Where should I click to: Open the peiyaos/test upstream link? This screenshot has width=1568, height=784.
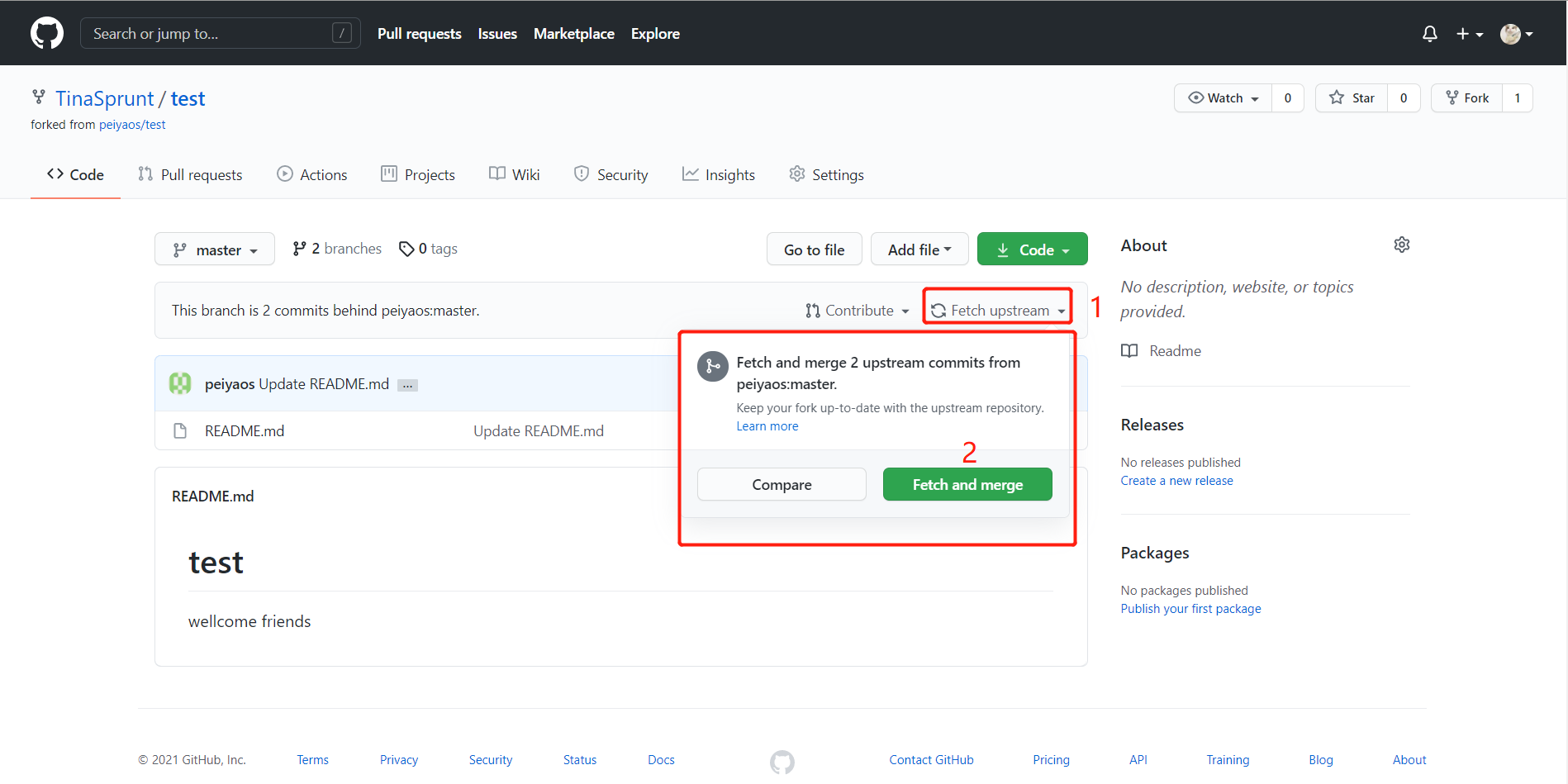tap(132, 125)
